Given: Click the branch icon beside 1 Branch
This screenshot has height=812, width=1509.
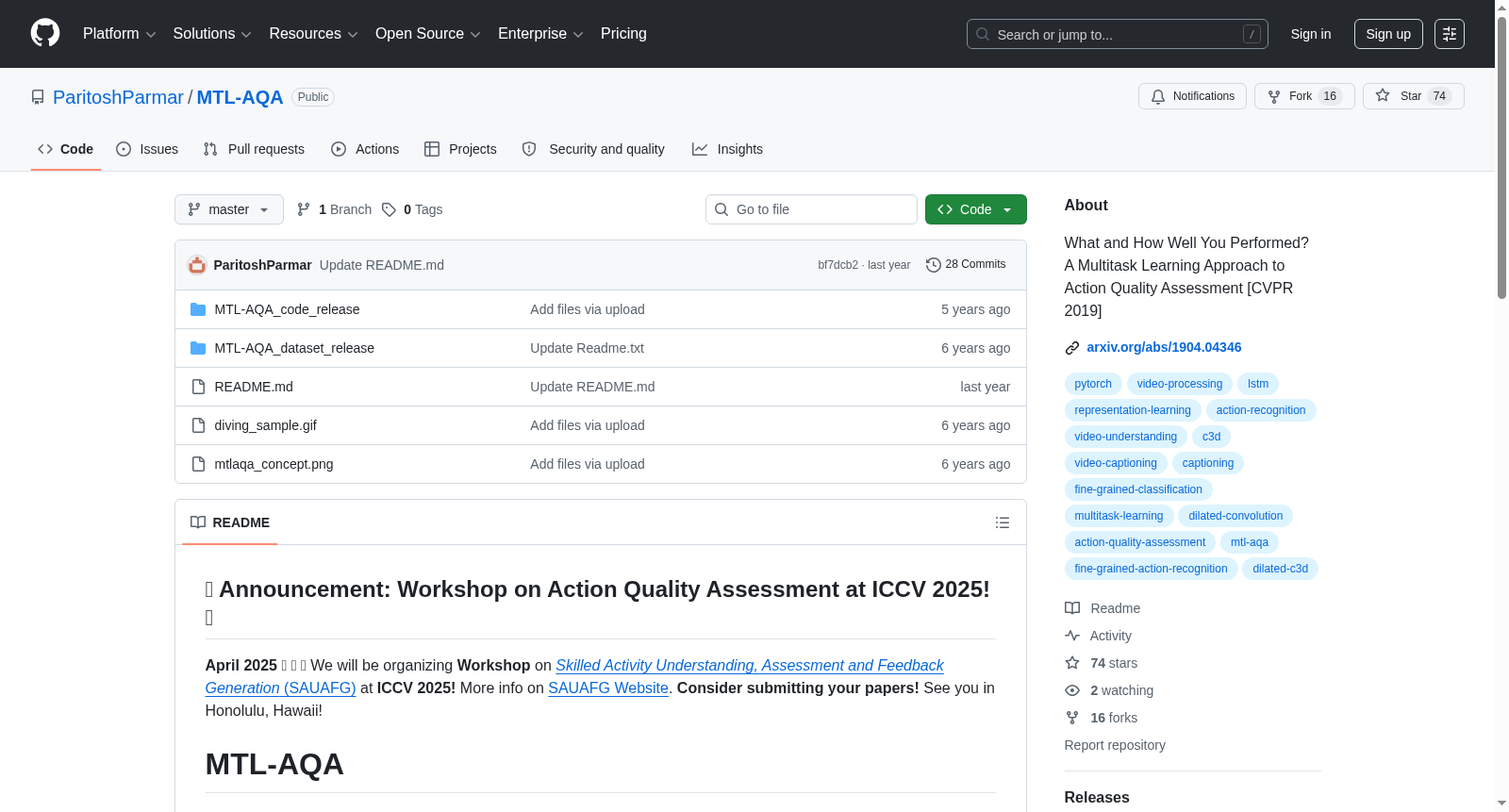Looking at the screenshot, I should click(304, 209).
